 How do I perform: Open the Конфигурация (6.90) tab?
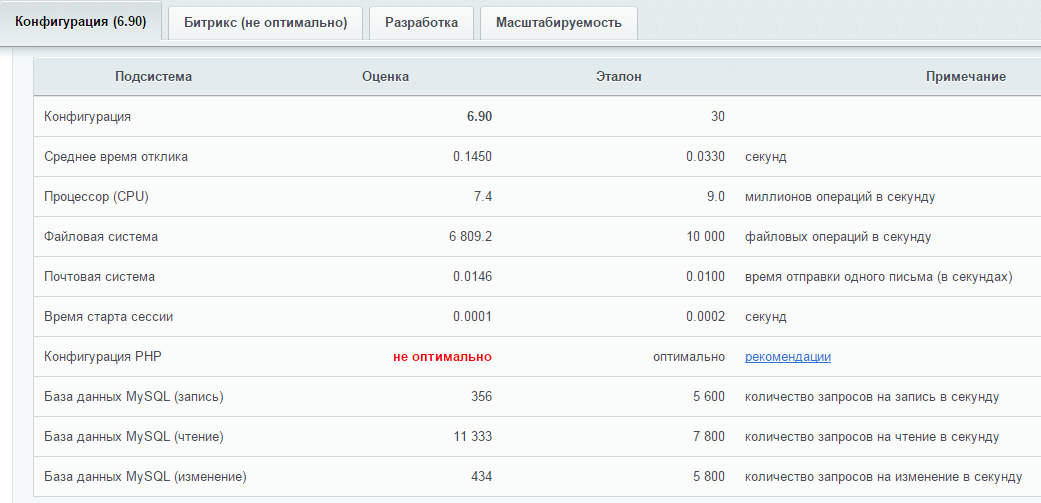(81, 22)
